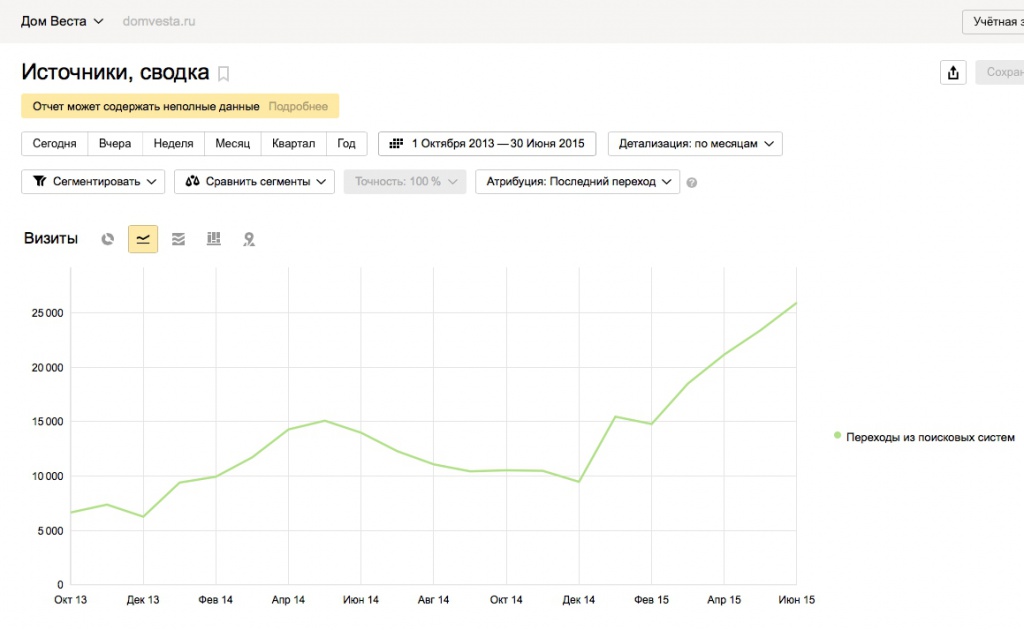Viewport: 1024px width, 630px height.
Task: Toggle the Год period option
Action: [346, 144]
